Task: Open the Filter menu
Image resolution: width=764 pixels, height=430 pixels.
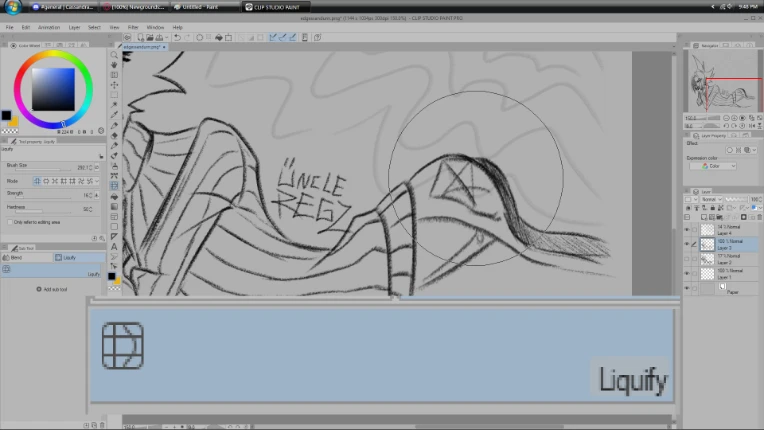Action: [x=133, y=27]
